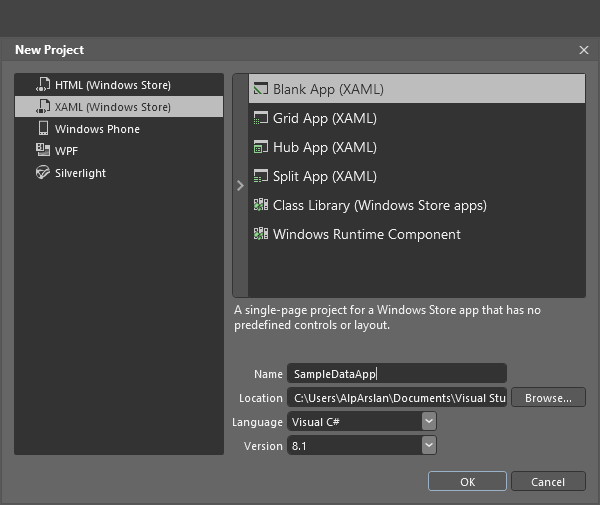Select the Windows Phone project type
Viewport: 600px width, 505px height.
(97, 129)
